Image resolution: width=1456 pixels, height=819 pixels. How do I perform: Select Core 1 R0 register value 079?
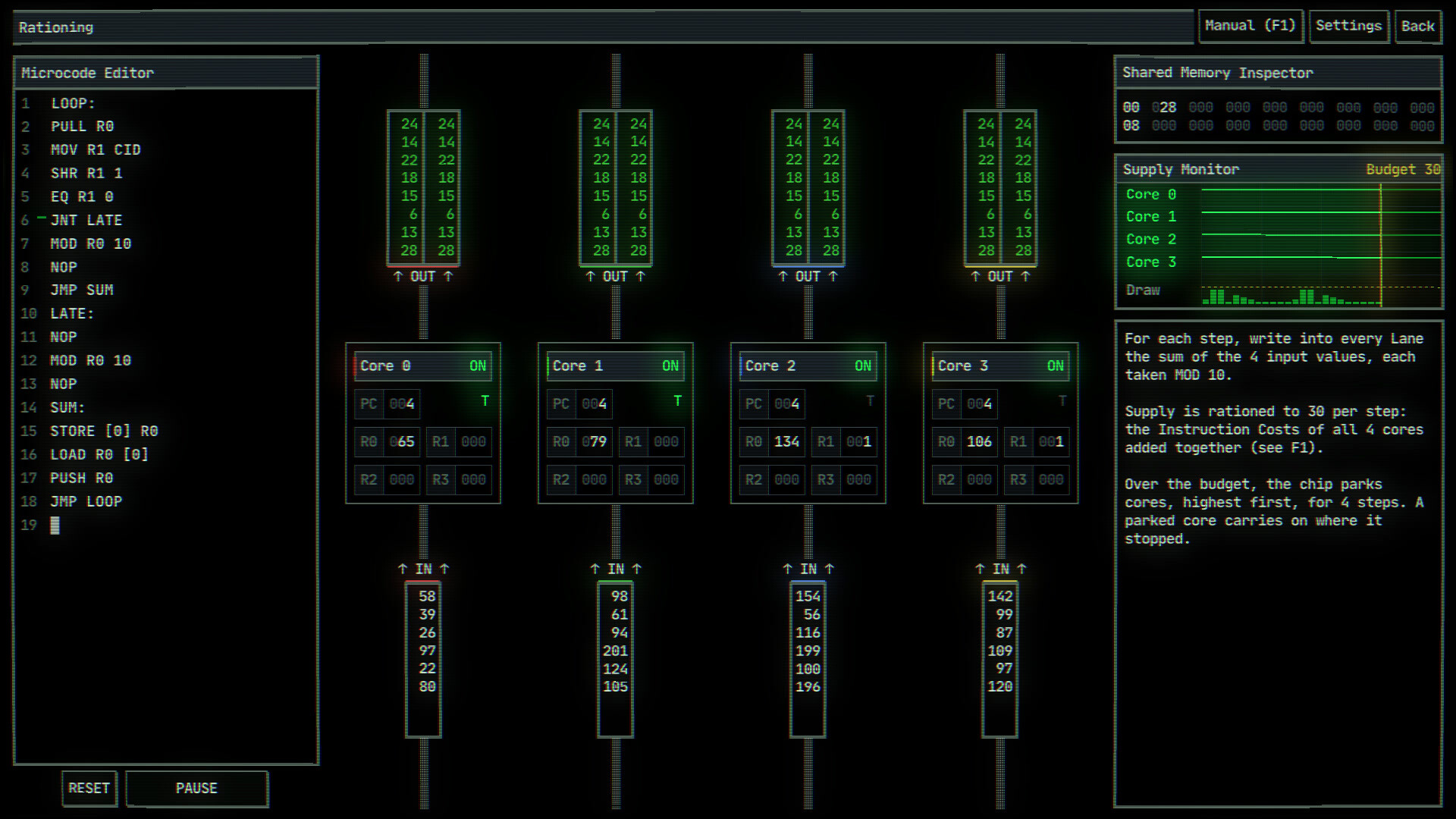coord(595,442)
